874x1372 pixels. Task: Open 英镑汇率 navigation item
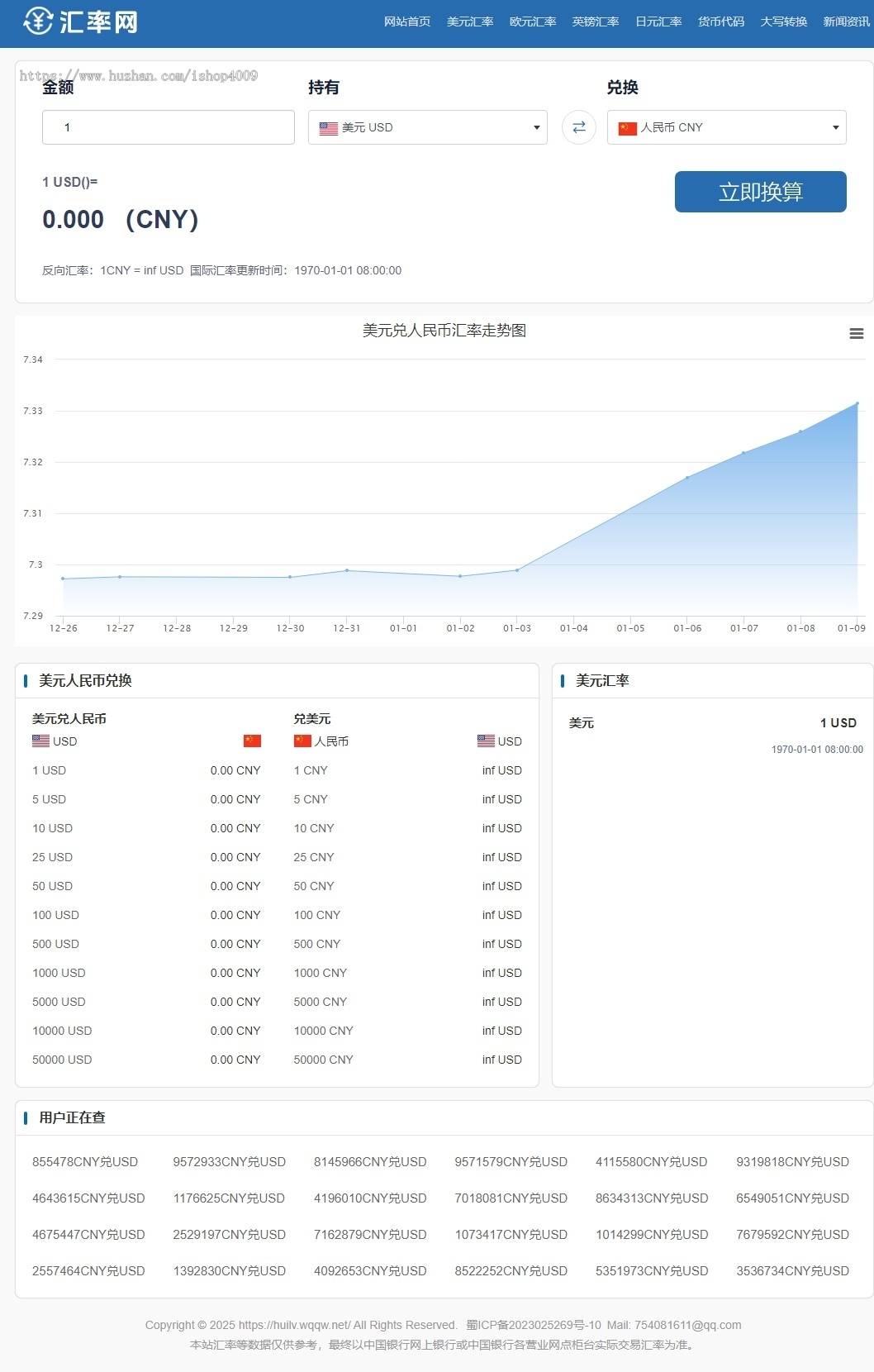click(596, 21)
